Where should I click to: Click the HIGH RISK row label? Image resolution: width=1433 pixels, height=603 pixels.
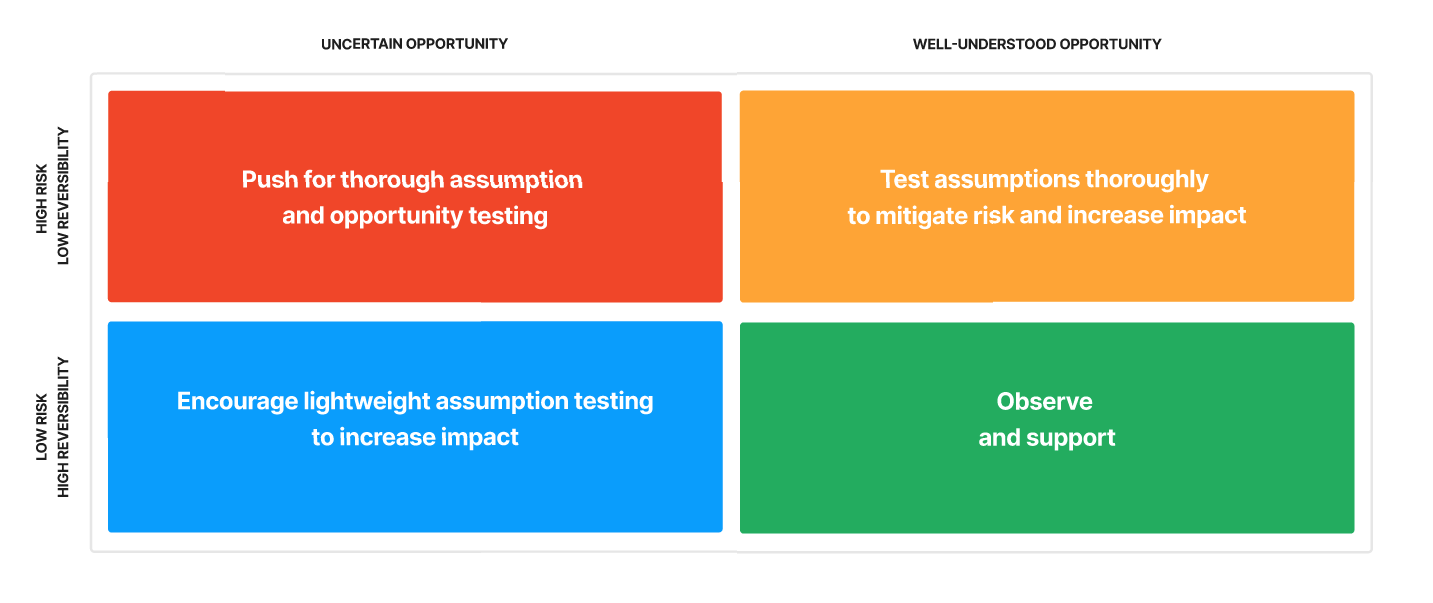pyautogui.click(x=43, y=196)
